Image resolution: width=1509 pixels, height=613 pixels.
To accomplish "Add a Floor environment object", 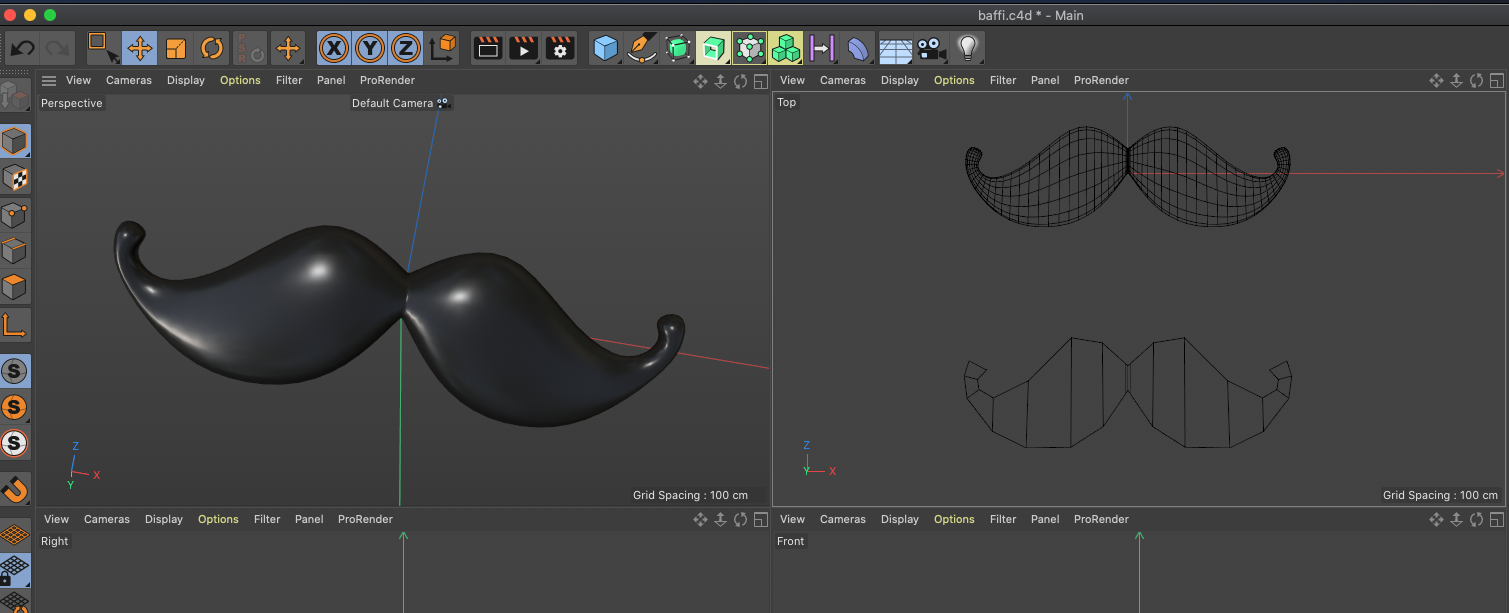I will click(894, 48).
